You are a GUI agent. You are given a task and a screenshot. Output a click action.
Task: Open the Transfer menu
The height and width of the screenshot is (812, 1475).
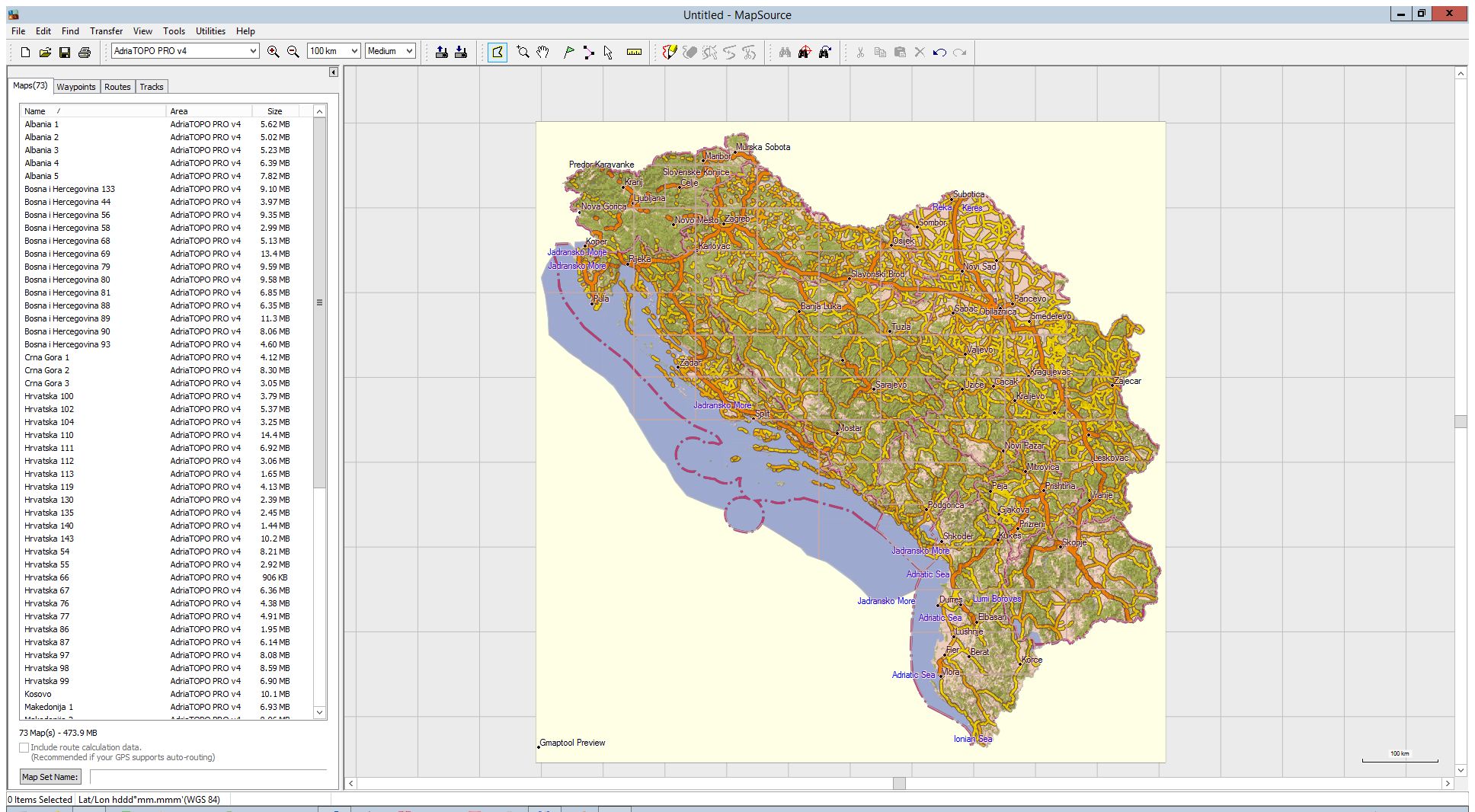pyautogui.click(x=106, y=31)
